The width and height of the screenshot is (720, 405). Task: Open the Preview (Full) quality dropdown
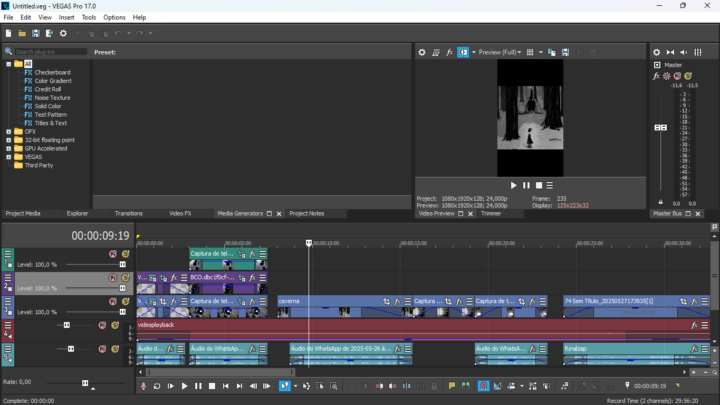click(500, 52)
